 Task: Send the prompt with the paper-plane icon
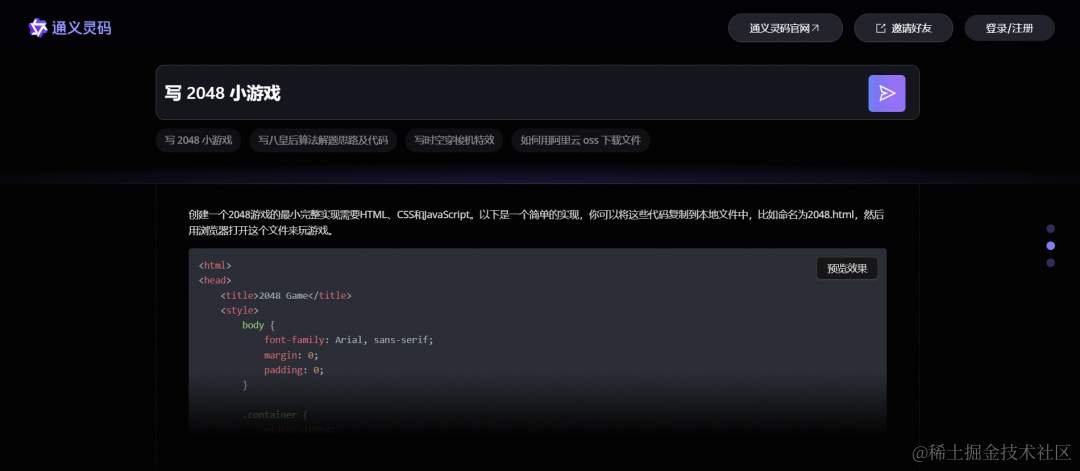886,93
